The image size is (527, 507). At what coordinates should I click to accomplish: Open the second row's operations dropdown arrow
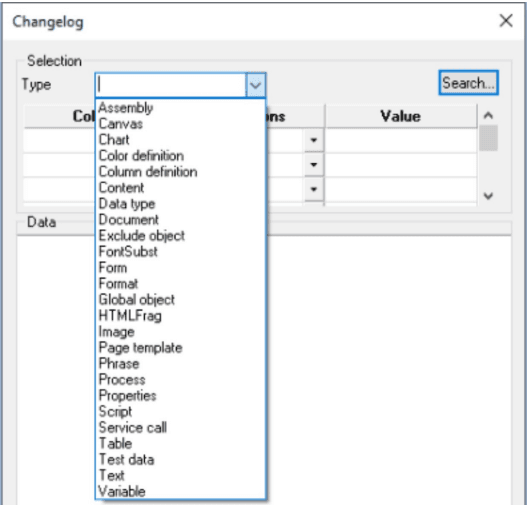[314, 165]
